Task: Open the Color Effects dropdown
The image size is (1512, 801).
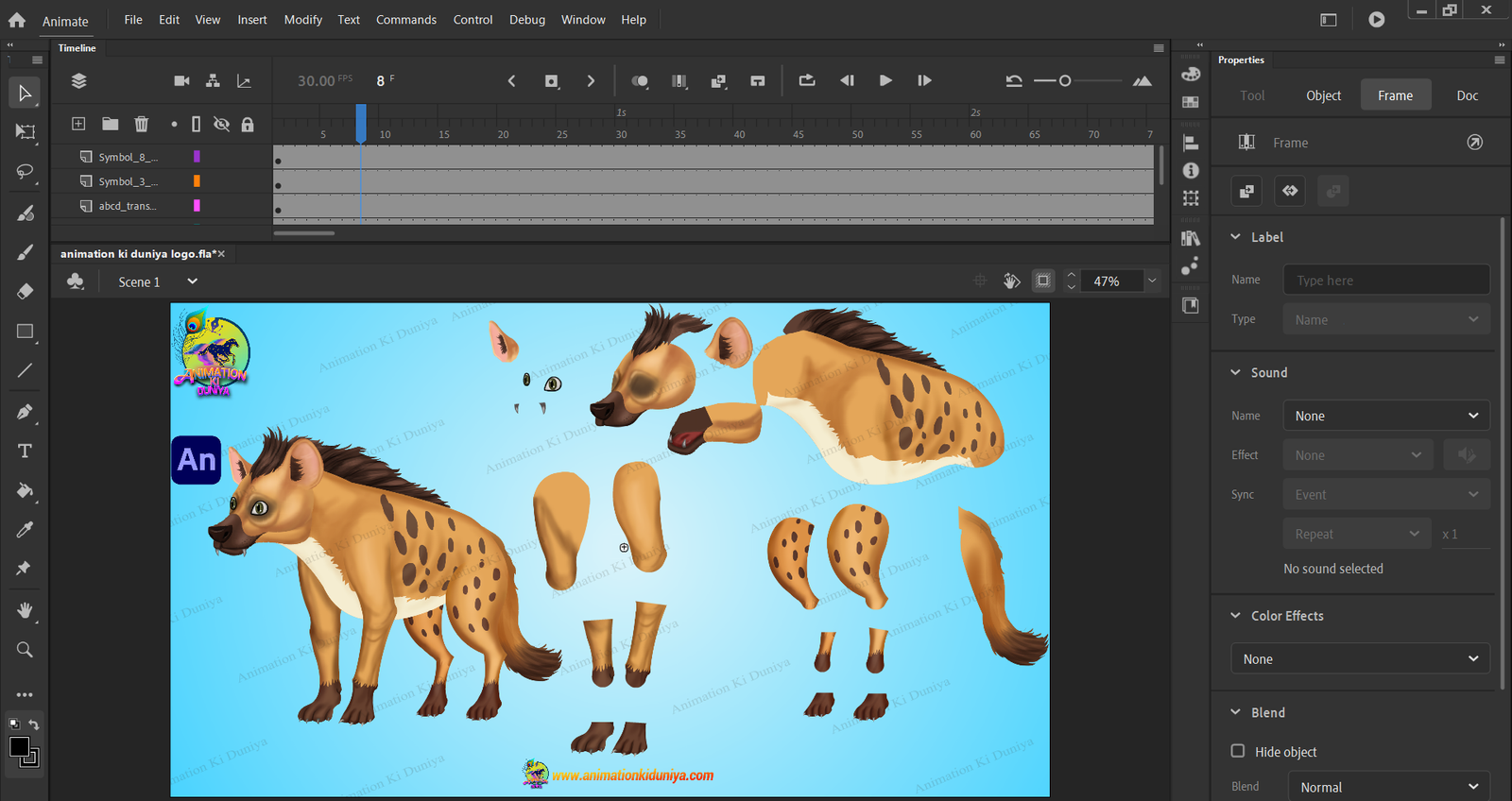Action: [x=1361, y=658]
